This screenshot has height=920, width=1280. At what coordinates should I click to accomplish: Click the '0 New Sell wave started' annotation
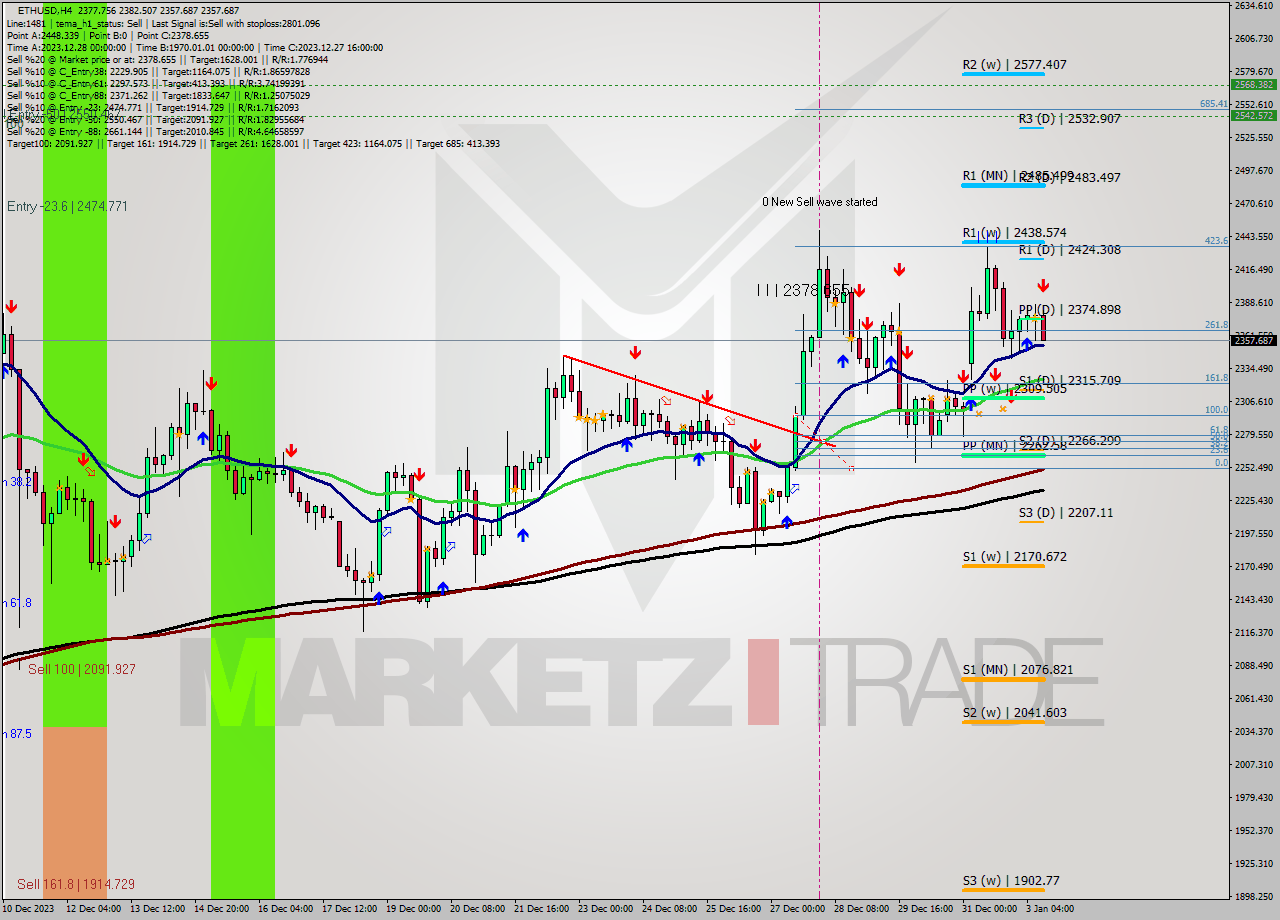pyautogui.click(x=820, y=202)
